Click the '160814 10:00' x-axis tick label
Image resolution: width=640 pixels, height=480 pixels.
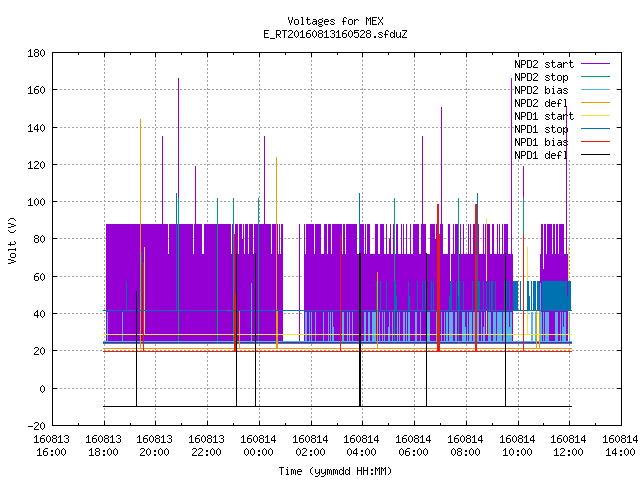pyautogui.click(x=518, y=446)
